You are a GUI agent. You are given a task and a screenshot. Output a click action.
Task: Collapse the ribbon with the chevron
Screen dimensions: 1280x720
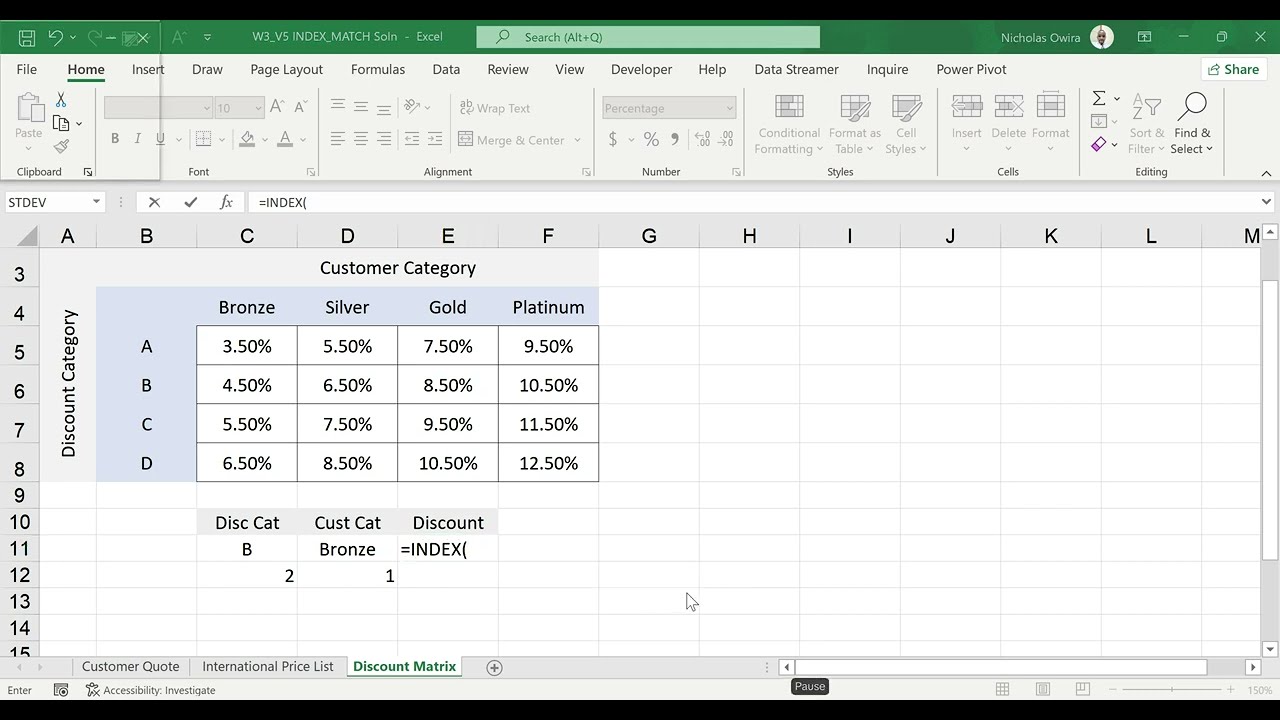tap(1266, 173)
